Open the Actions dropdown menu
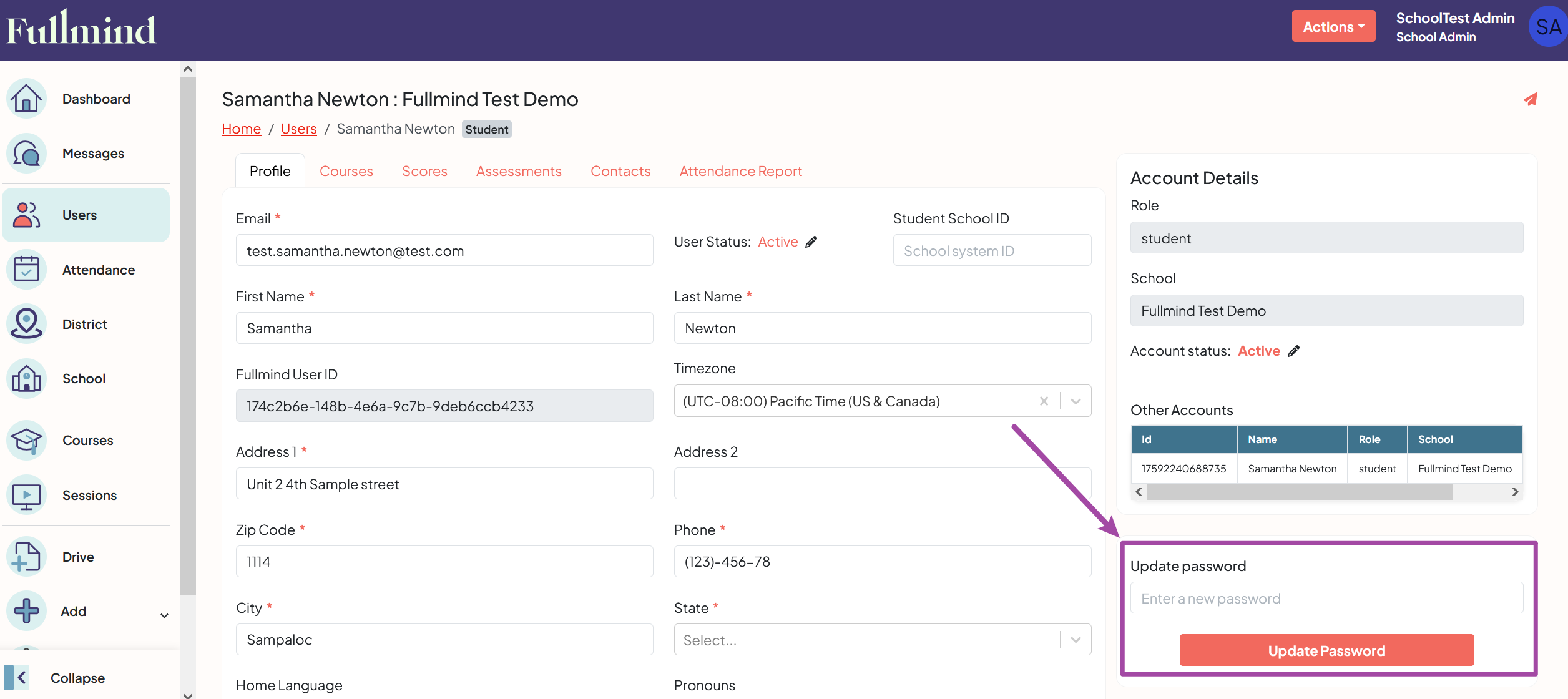The height and width of the screenshot is (699, 1568). (1333, 26)
